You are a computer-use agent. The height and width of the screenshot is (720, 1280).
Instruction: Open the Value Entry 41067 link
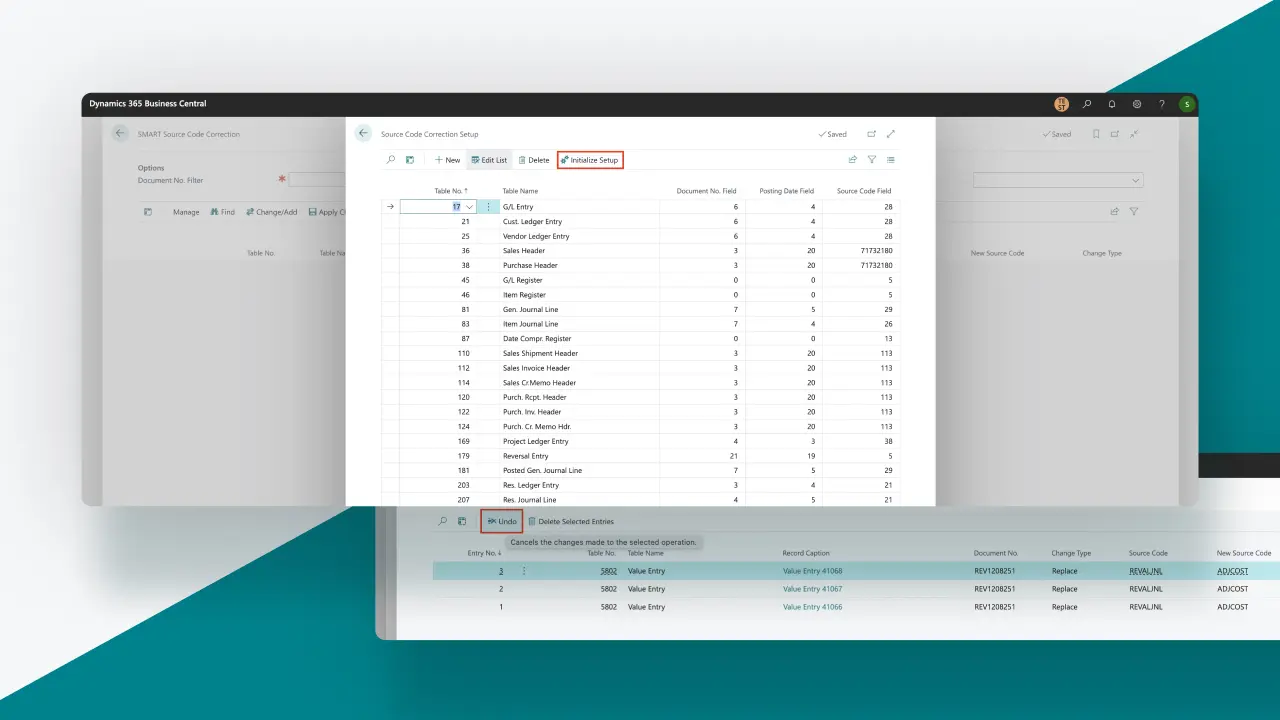tap(812, 589)
